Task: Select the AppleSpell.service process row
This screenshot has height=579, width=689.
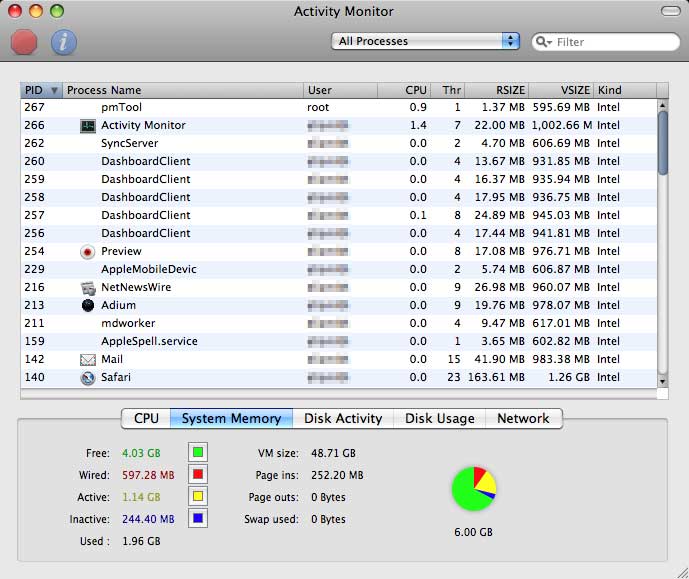Action: tap(338, 341)
